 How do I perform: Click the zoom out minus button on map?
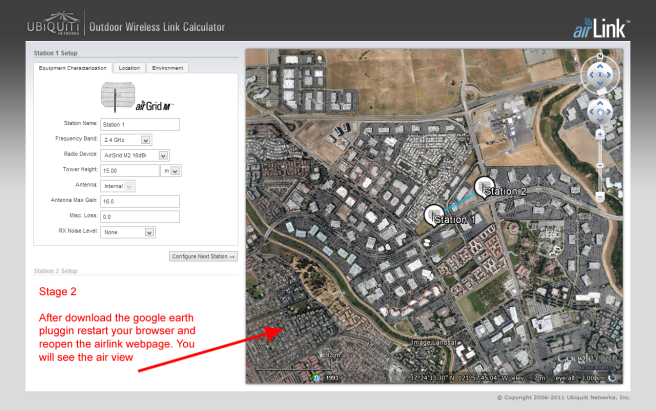pyautogui.click(x=599, y=198)
